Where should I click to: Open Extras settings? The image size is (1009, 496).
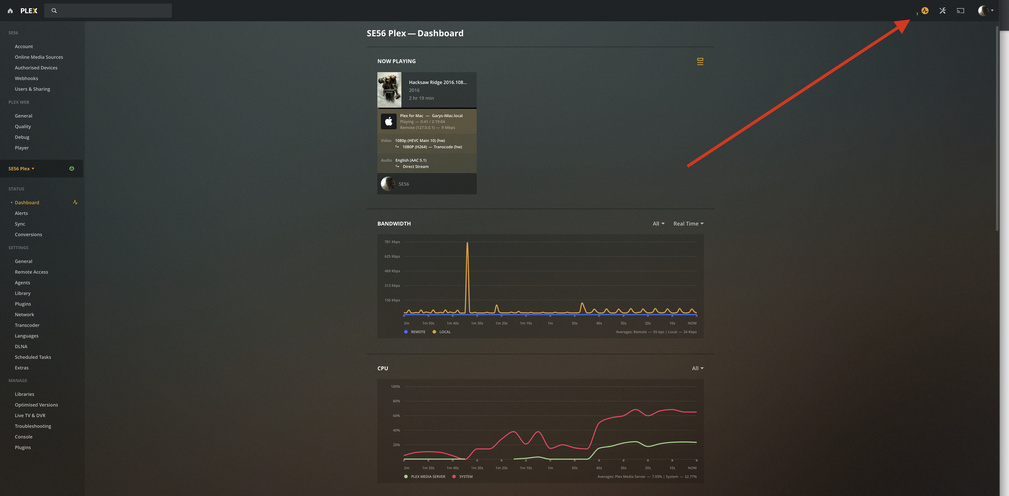coord(22,367)
